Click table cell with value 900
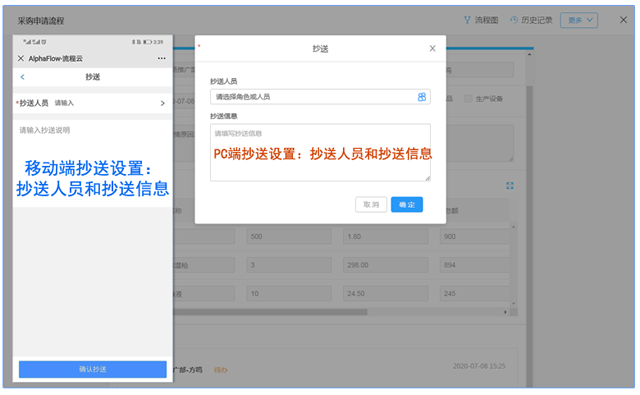Screen dimensions: 640x395 click(x=475, y=237)
